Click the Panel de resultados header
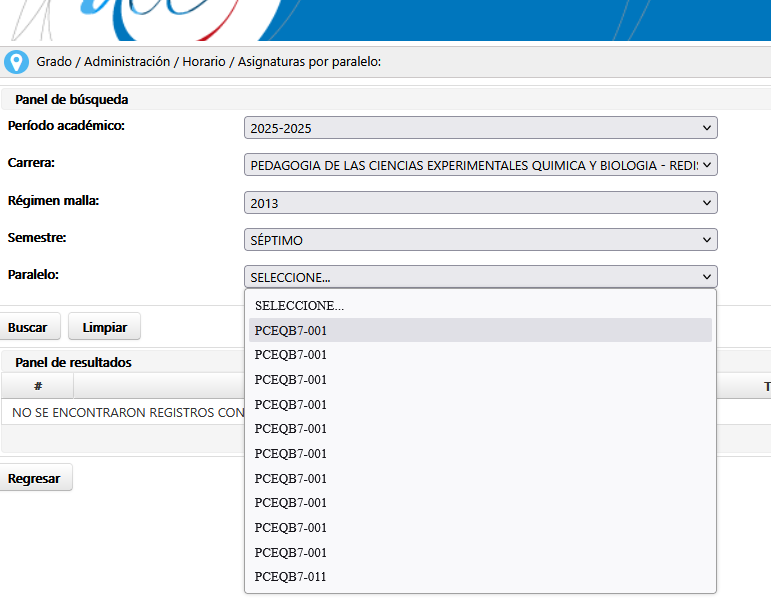 click(x=74, y=362)
